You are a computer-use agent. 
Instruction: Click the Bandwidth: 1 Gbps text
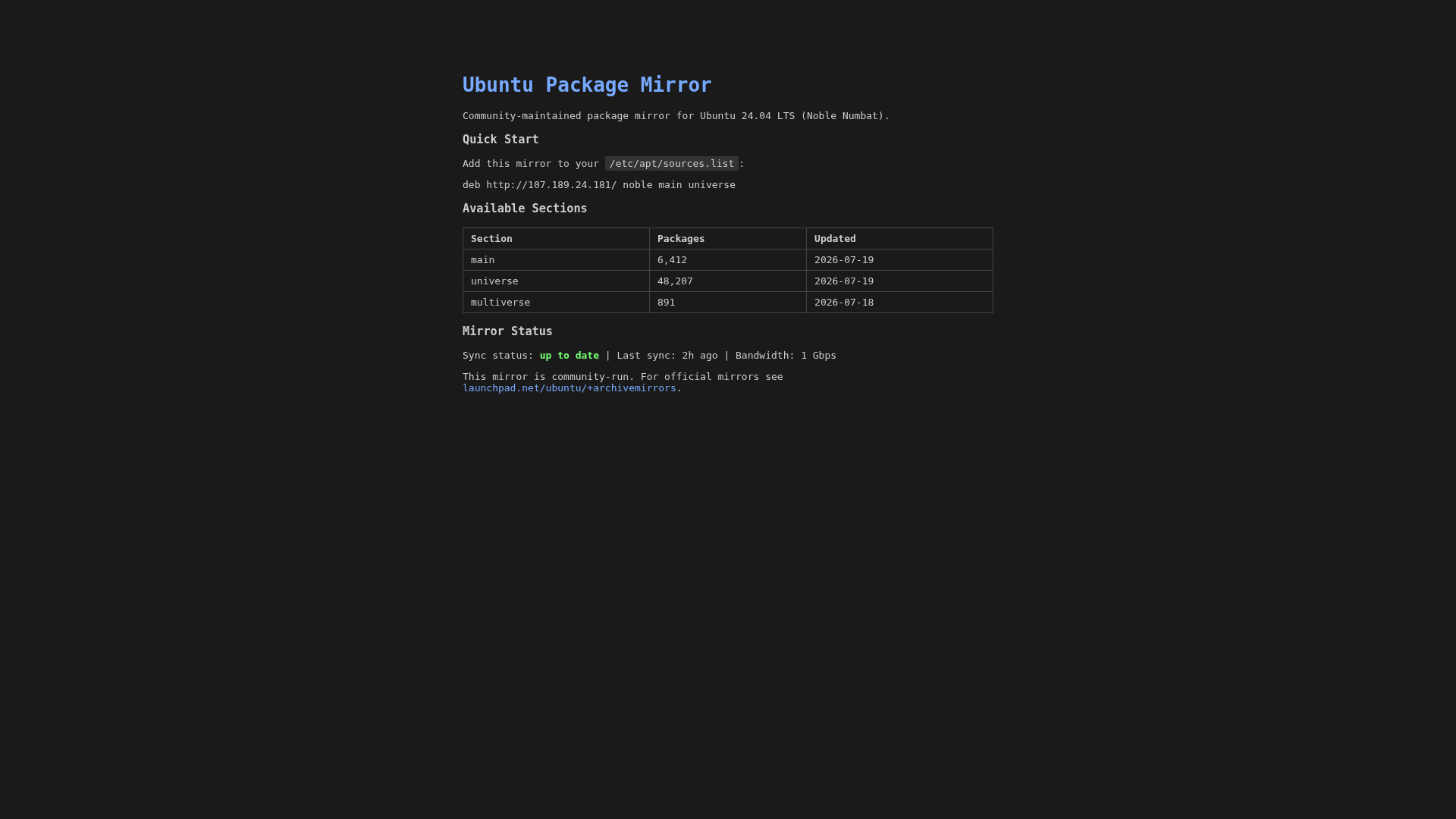pos(786,356)
